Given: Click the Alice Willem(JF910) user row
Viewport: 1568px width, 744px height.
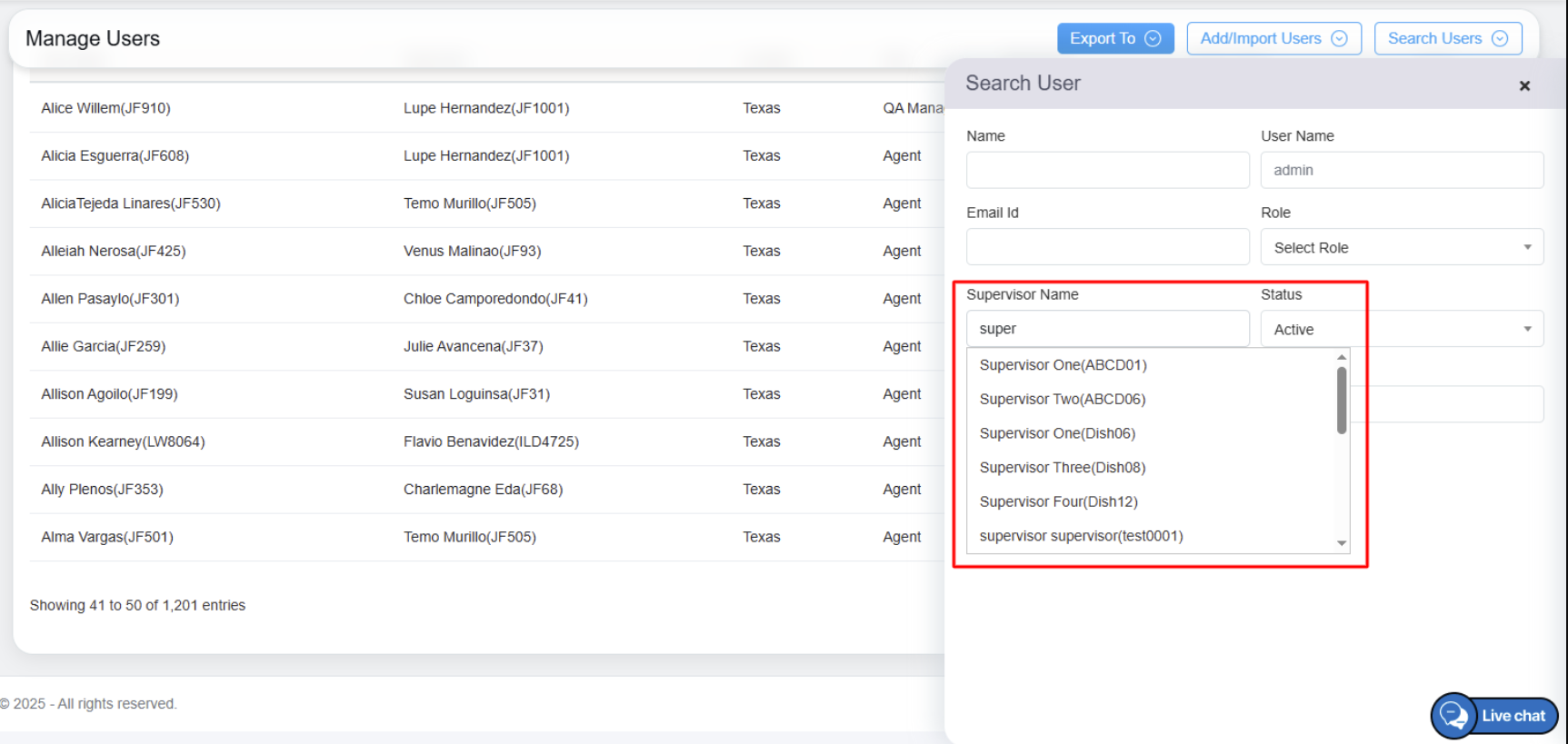Looking at the screenshot, I should pyautogui.click(x=105, y=108).
